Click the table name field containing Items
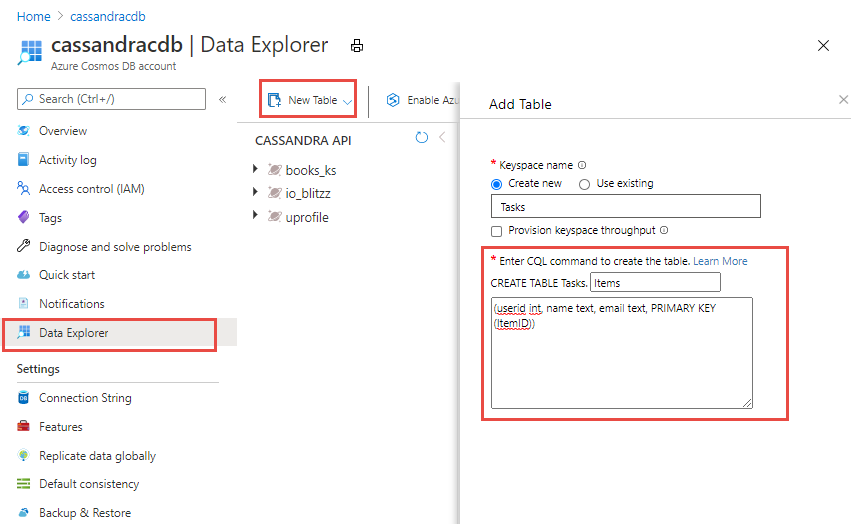The width and height of the screenshot is (851, 524). coord(655,282)
